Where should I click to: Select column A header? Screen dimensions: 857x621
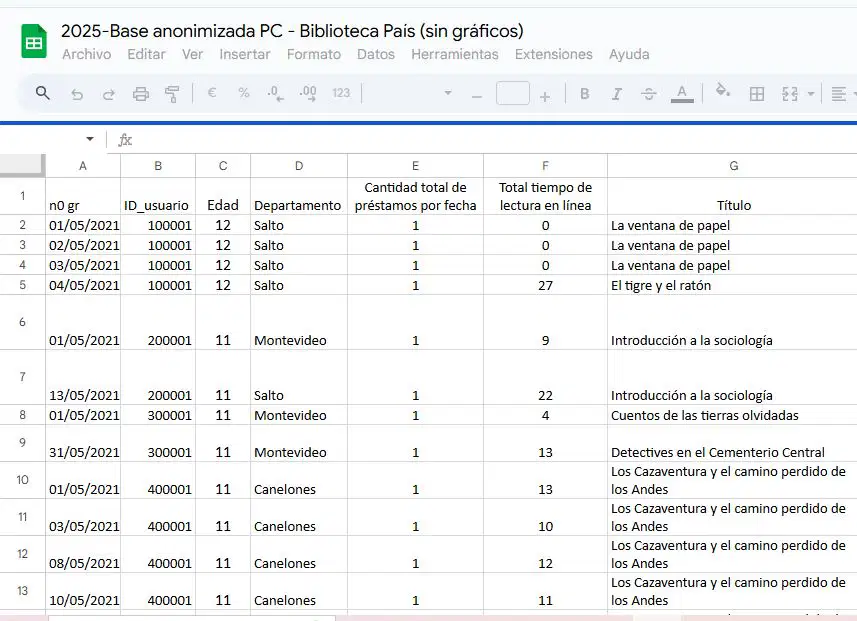(x=83, y=166)
